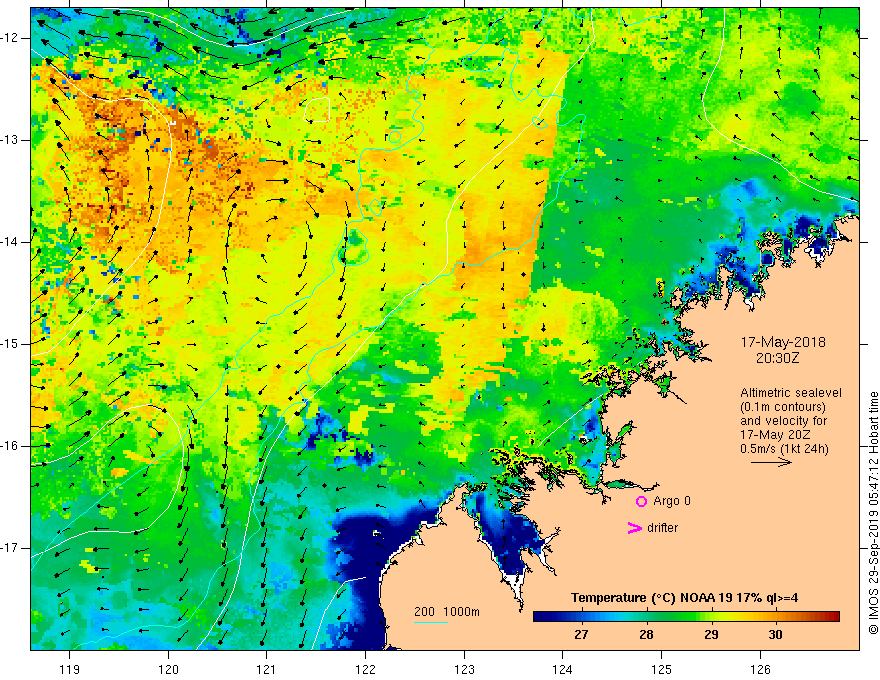Click the cyan 200m isobath legend line
The image size is (880, 680).
coord(430,622)
